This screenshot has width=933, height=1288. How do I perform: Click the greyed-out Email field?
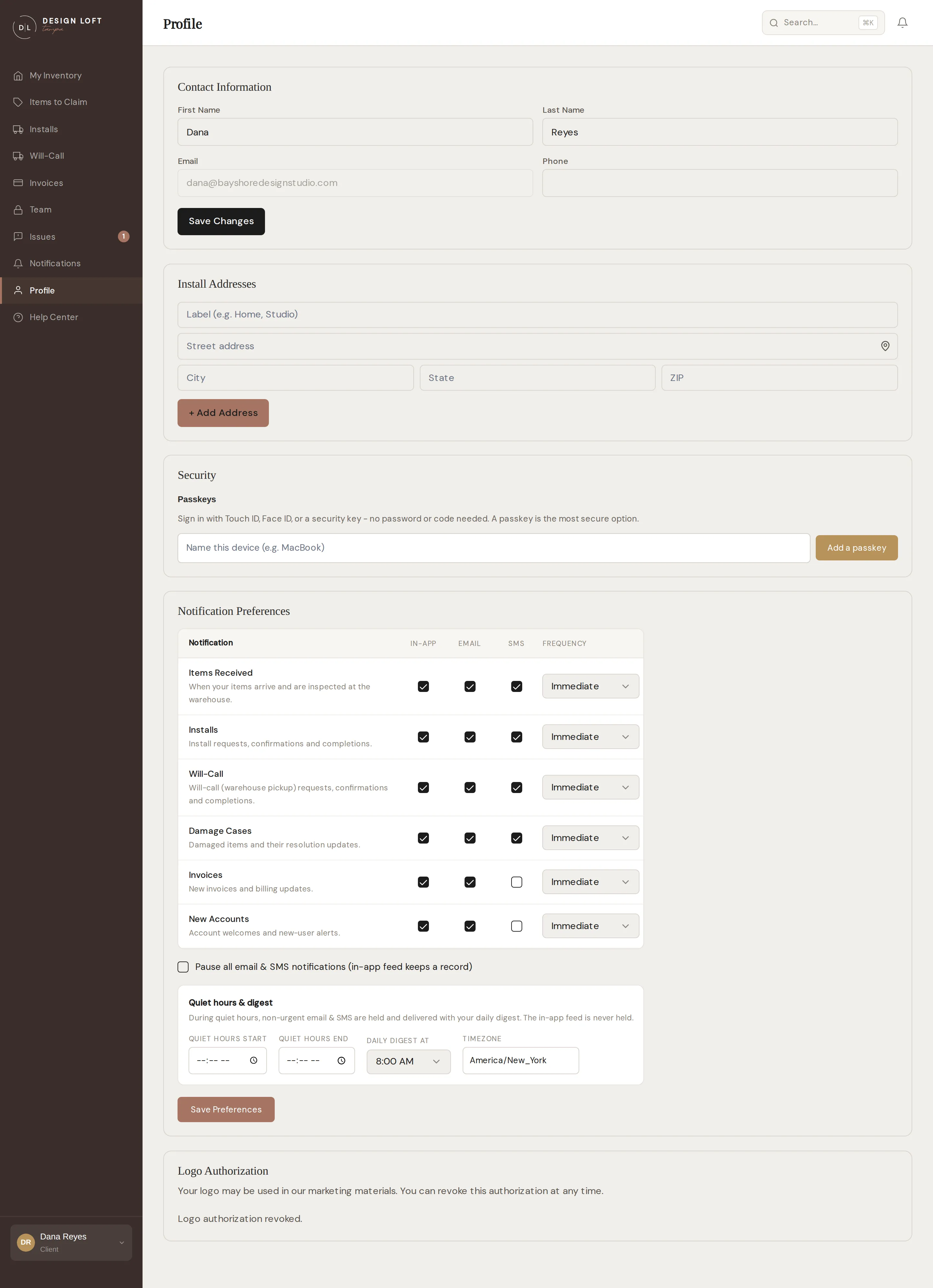click(x=355, y=183)
